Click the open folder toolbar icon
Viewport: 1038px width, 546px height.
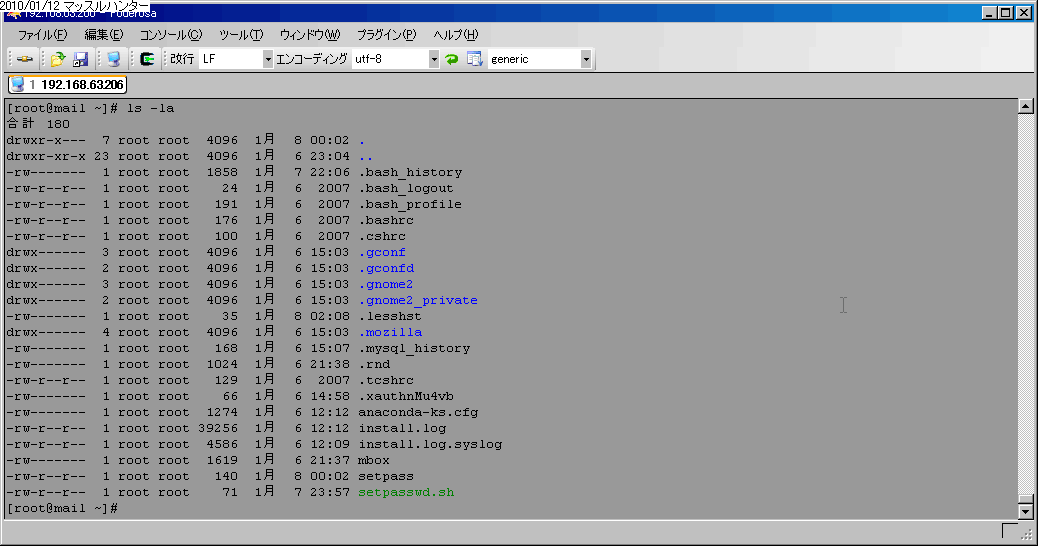58,59
